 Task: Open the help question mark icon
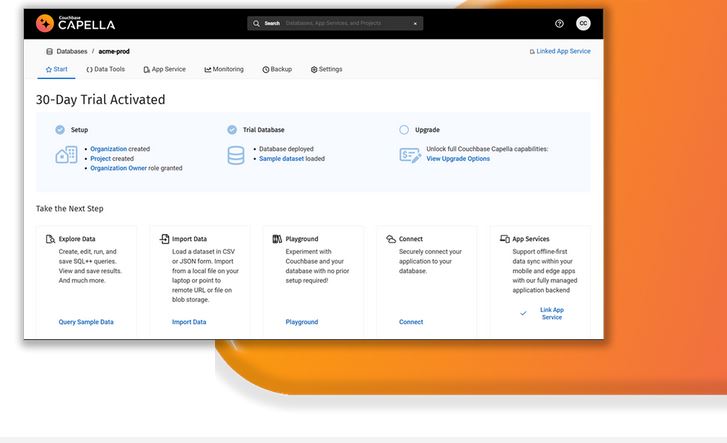click(x=559, y=23)
